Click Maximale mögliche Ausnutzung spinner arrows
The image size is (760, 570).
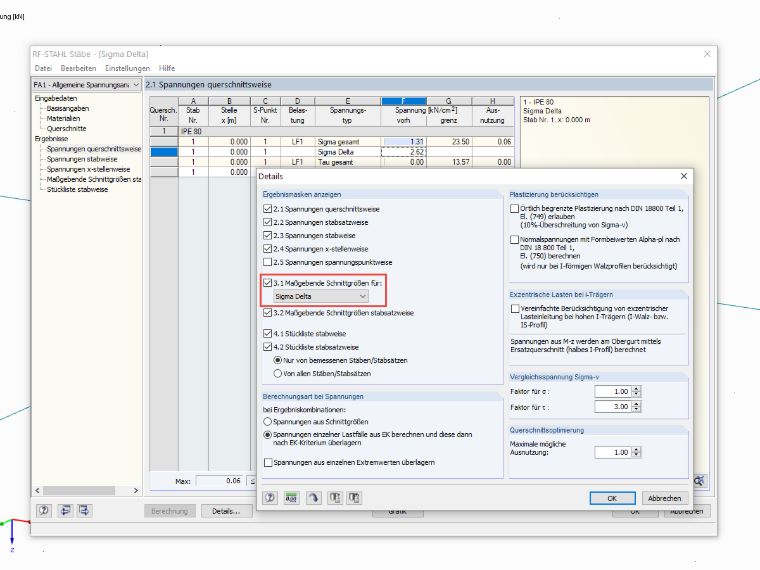tap(636, 452)
